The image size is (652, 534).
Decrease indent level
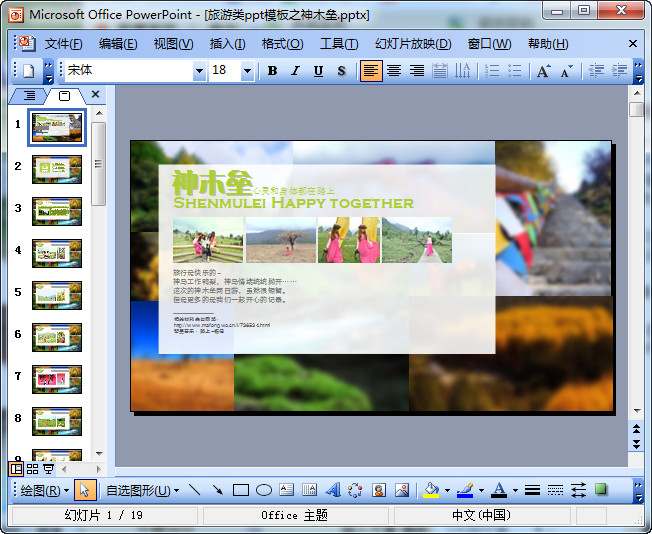[x=596, y=71]
